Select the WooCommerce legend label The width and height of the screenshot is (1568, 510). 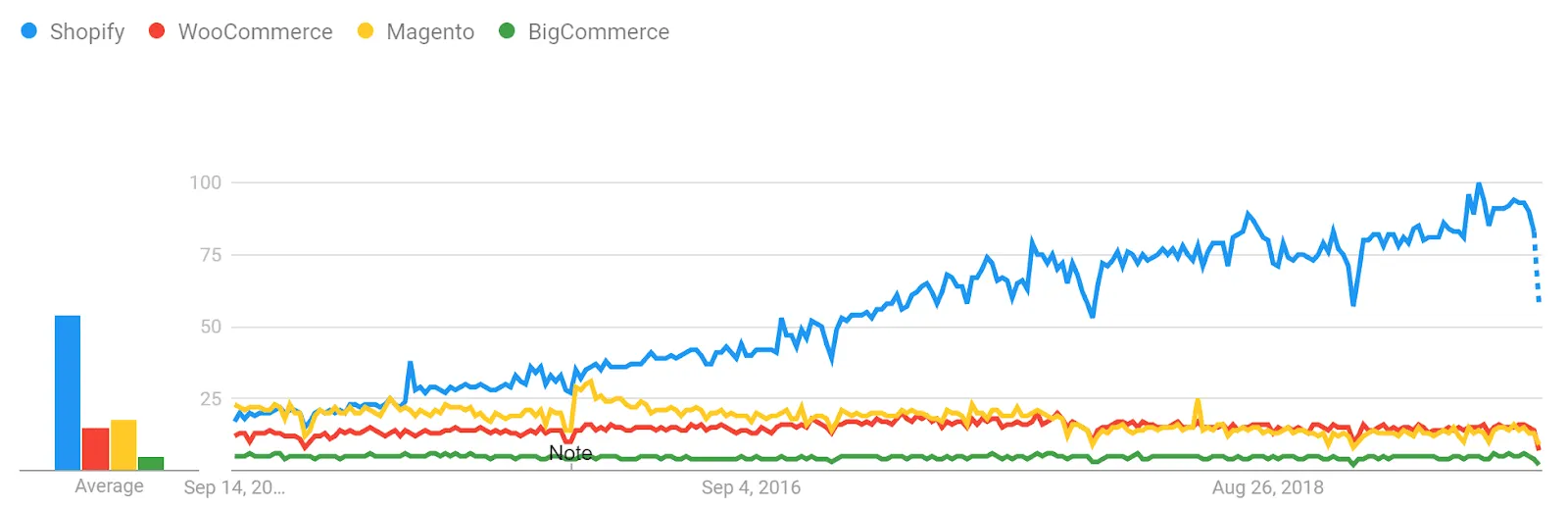coord(255,32)
